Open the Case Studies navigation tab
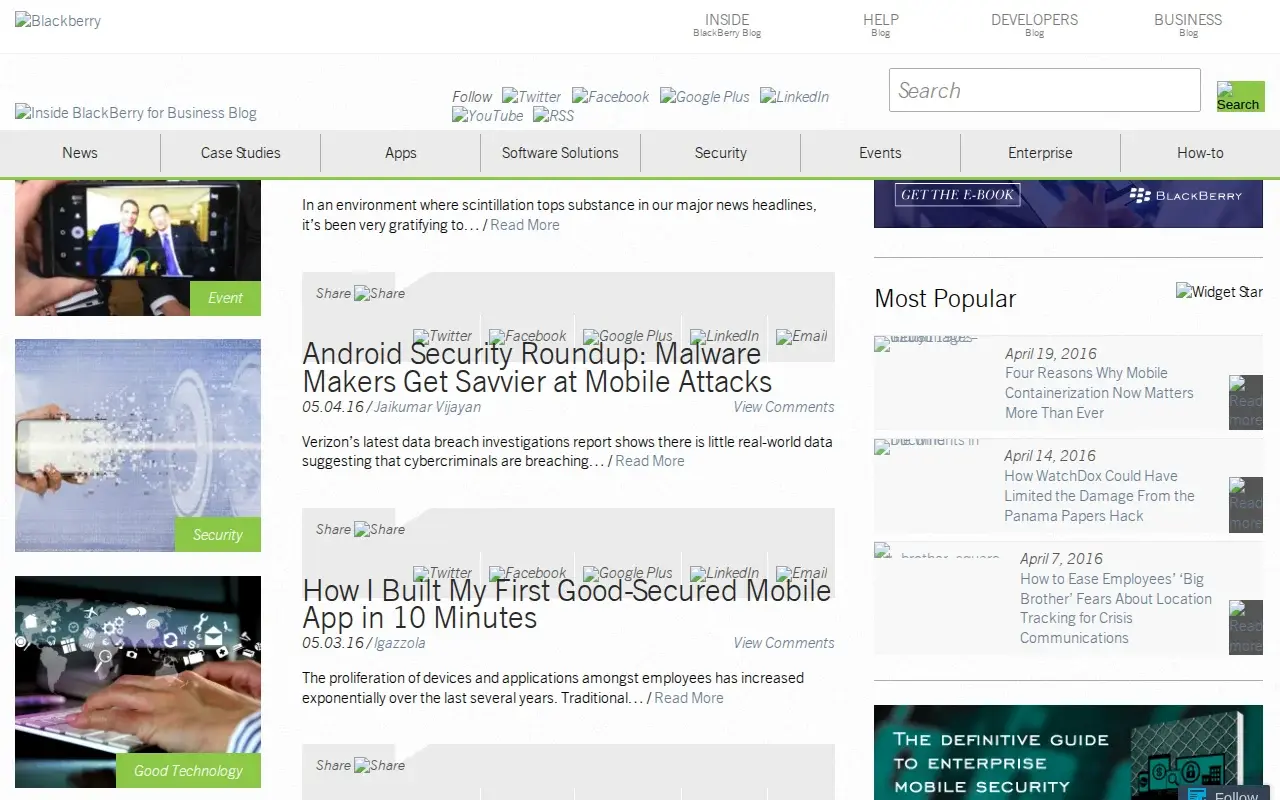Image resolution: width=1280 pixels, height=800 pixels. 240,153
